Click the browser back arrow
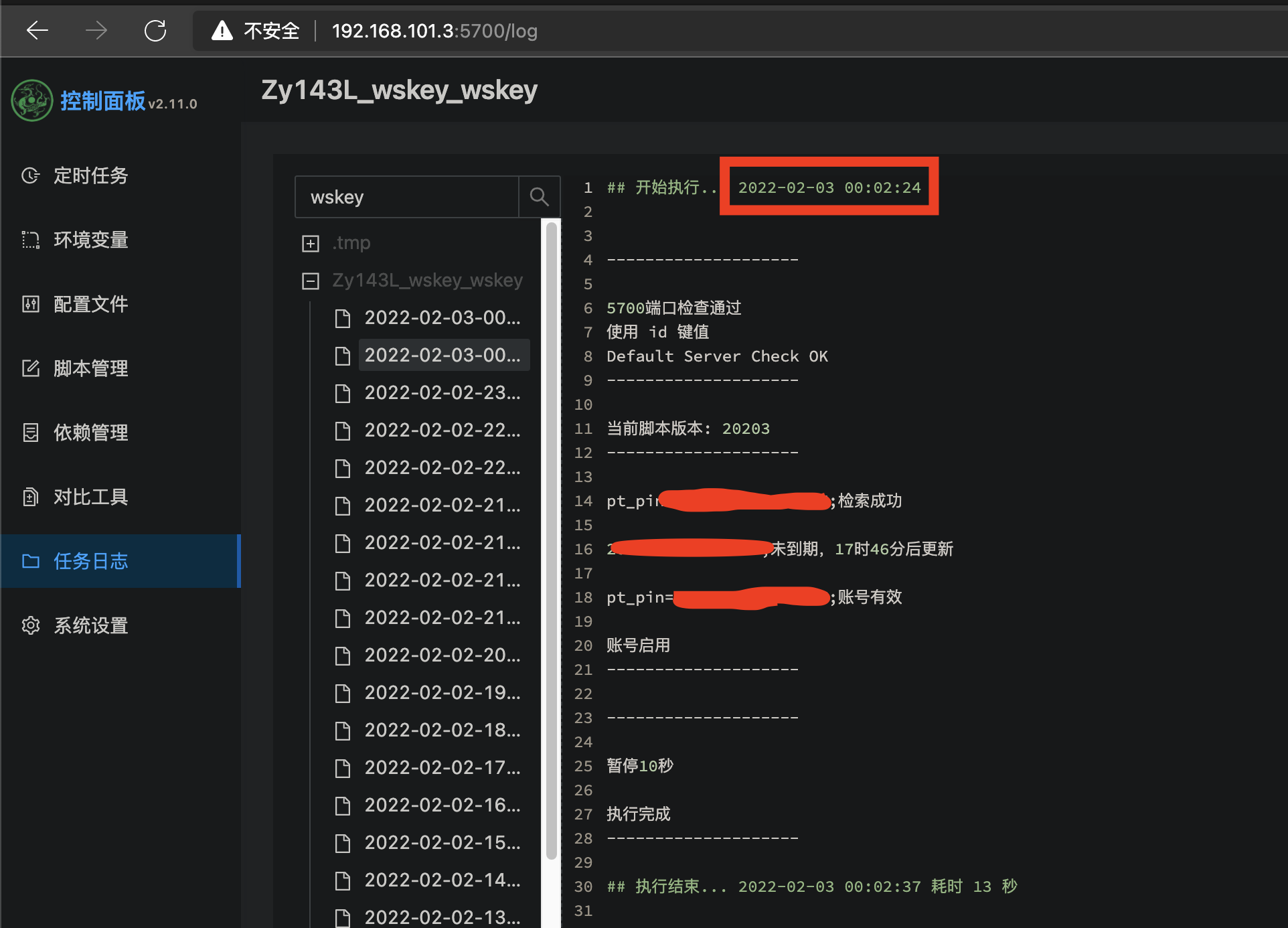Screen dimensions: 1288x928 [37, 30]
